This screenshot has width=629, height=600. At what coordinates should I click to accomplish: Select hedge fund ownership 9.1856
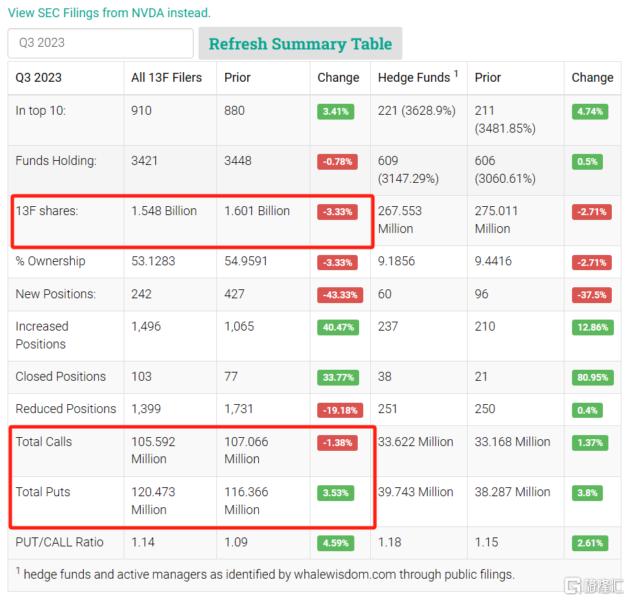(396, 261)
